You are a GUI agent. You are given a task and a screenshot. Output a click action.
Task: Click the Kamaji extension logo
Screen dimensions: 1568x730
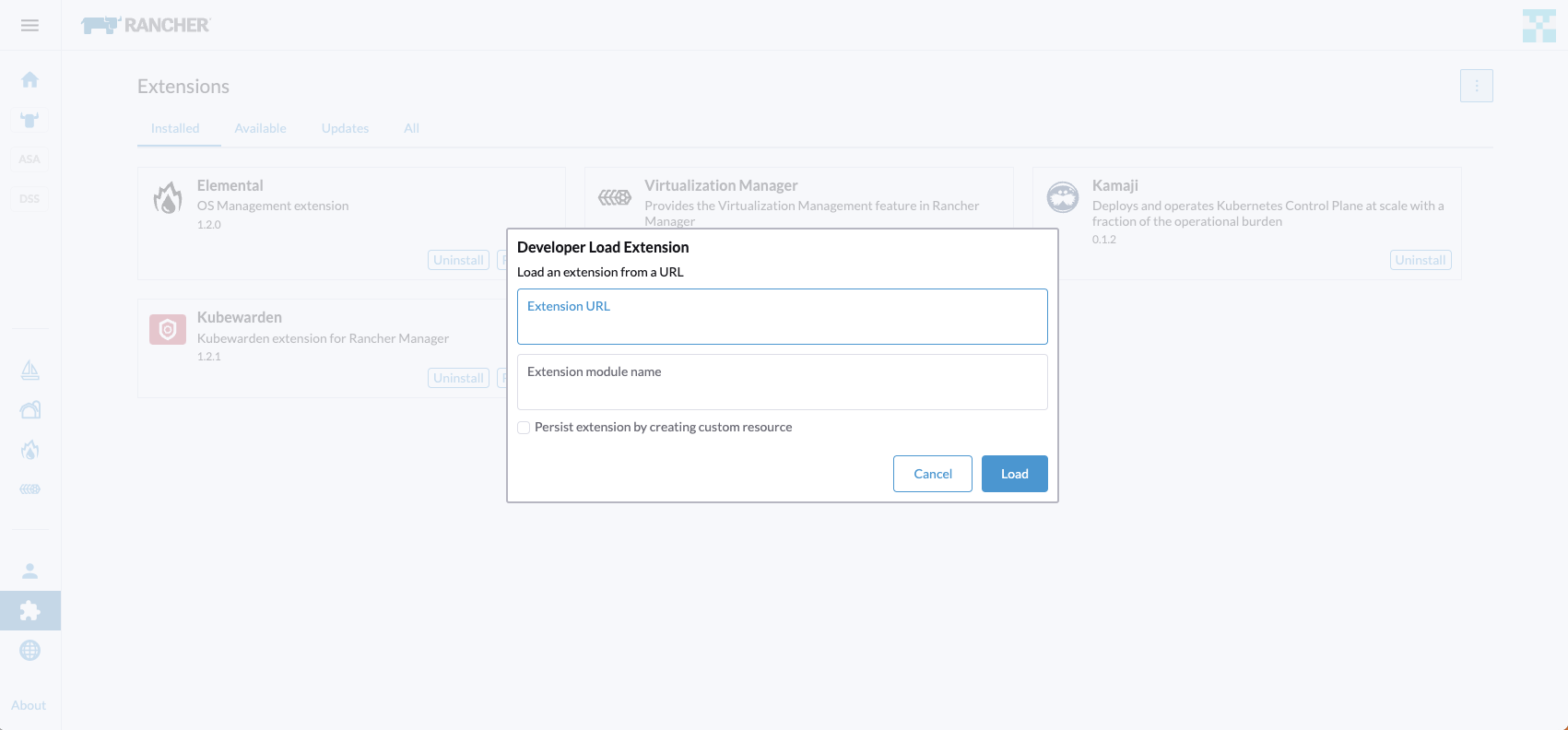(1063, 196)
